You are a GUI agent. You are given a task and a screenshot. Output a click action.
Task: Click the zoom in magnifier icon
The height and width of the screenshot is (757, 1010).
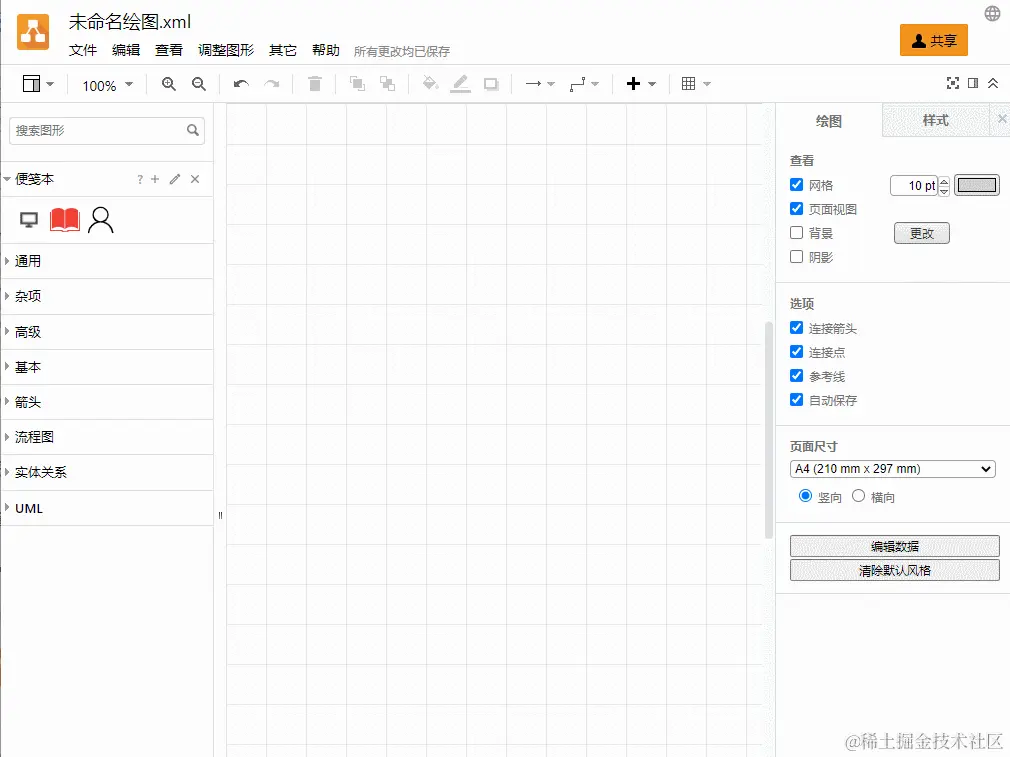click(169, 84)
